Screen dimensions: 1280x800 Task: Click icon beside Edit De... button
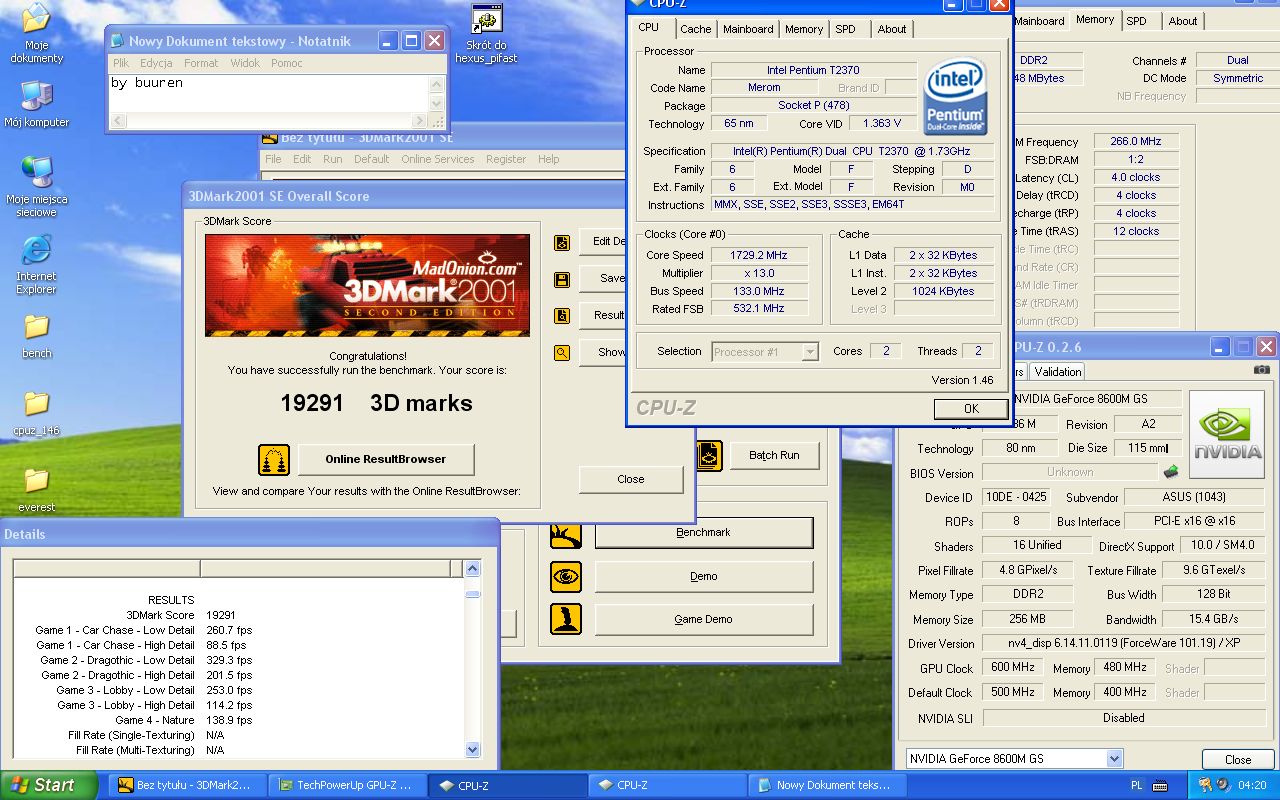pyautogui.click(x=562, y=242)
